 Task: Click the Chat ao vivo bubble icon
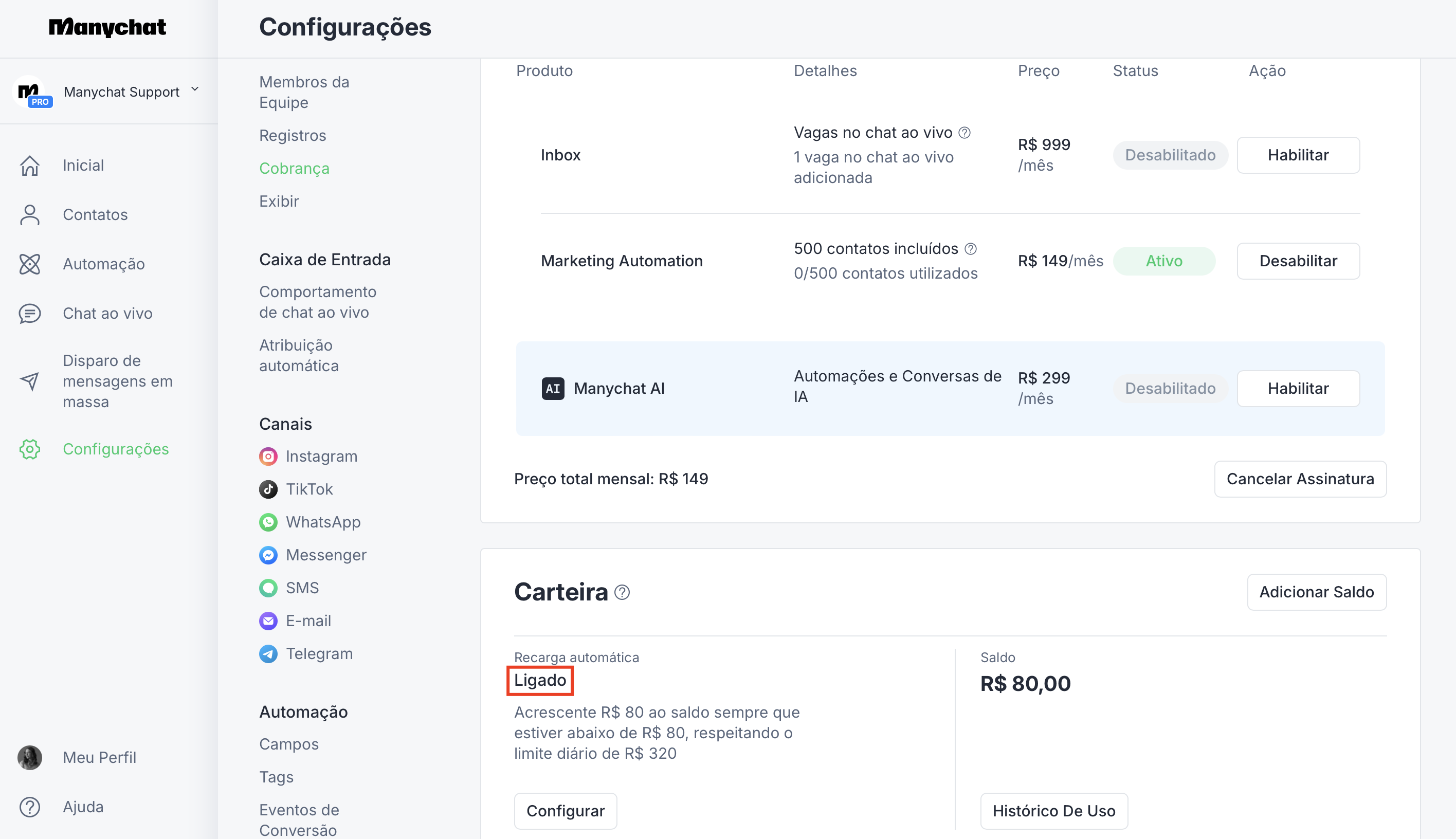(x=30, y=314)
